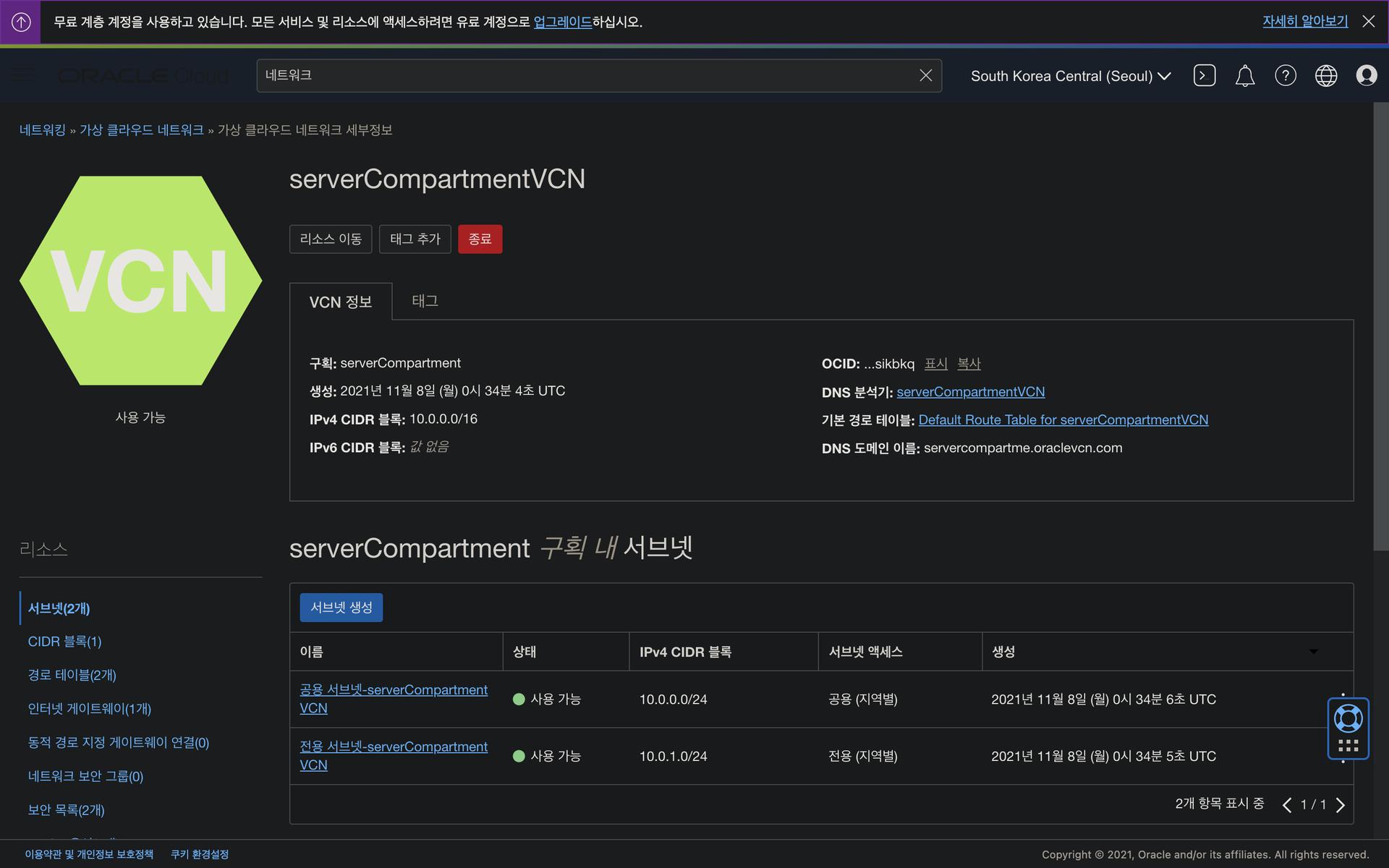Go to next page of subnets

click(x=1341, y=805)
